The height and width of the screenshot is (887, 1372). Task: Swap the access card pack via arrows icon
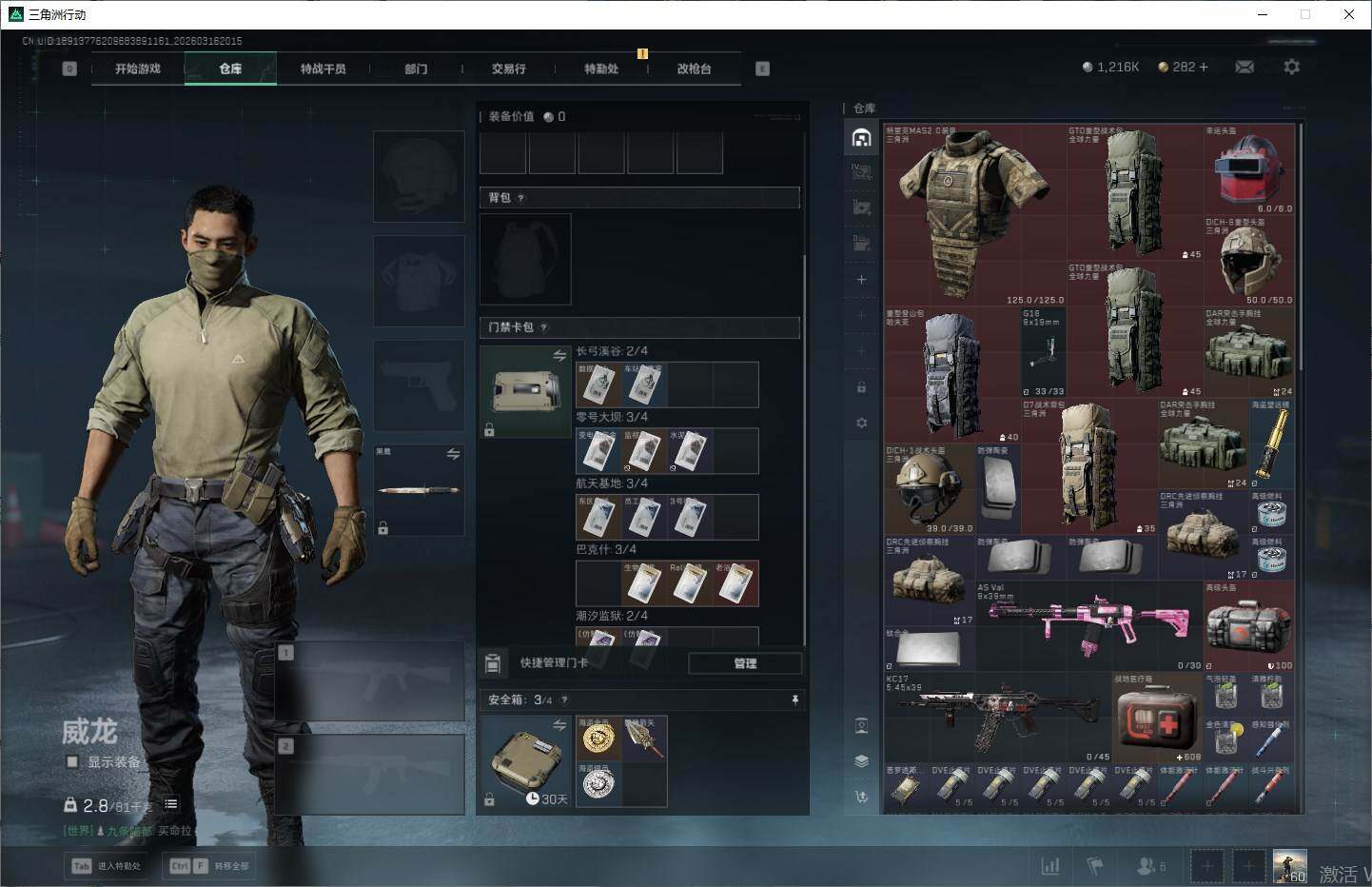pyautogui.click(x=559, y=355)
